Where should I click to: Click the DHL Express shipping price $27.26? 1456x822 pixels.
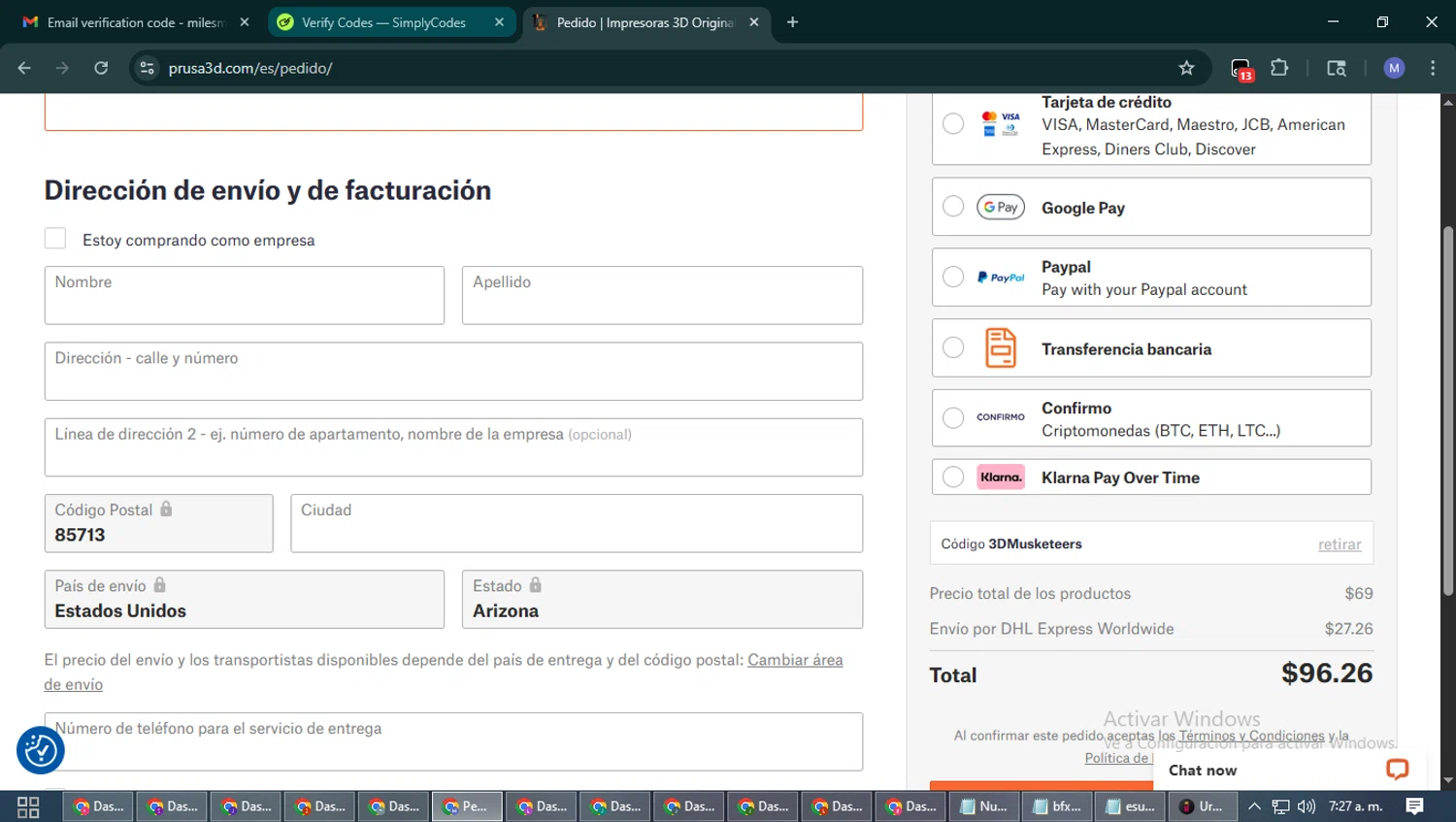click(1348, 629)
